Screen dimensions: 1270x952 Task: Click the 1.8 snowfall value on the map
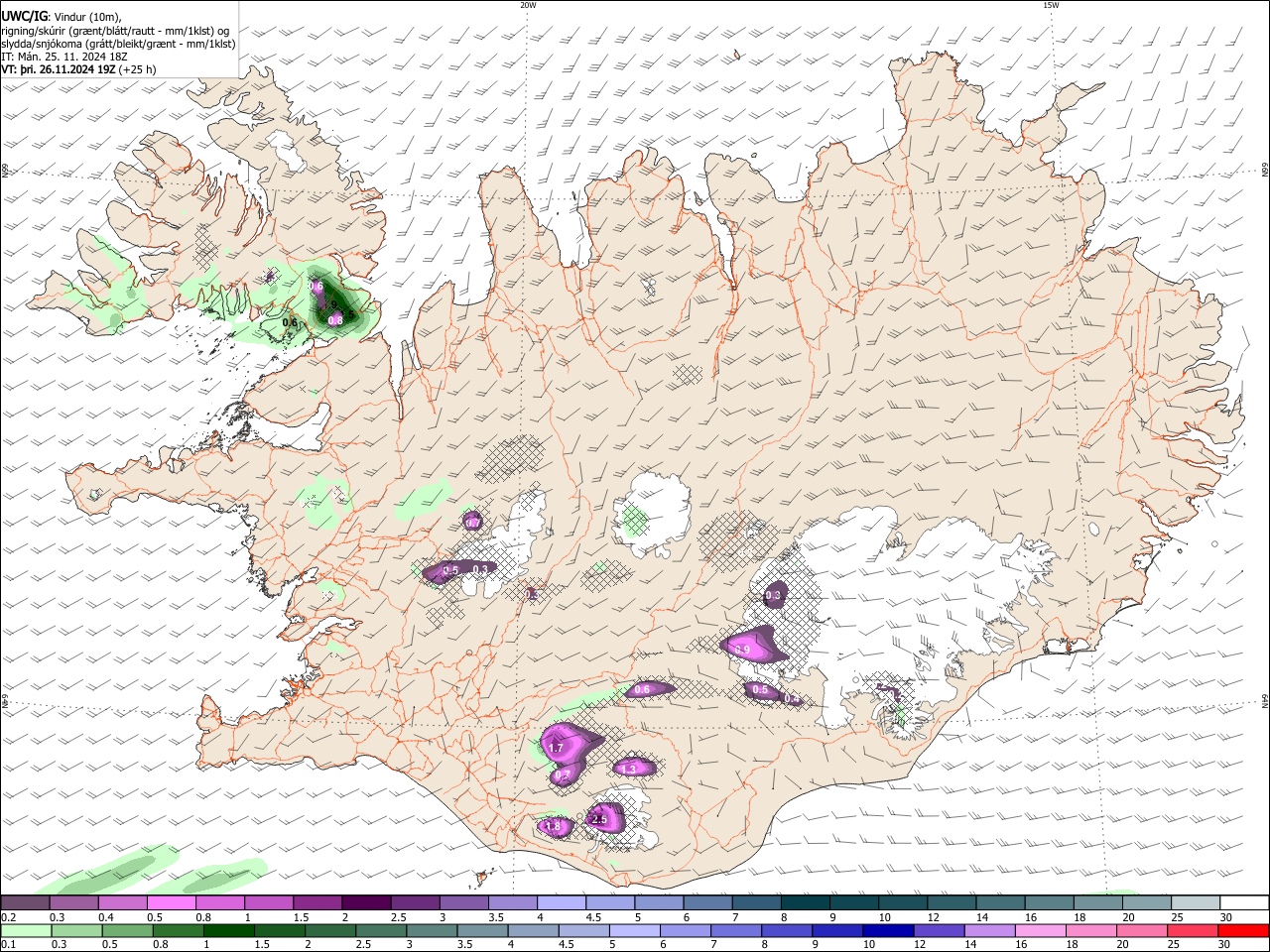coord(554,826)
